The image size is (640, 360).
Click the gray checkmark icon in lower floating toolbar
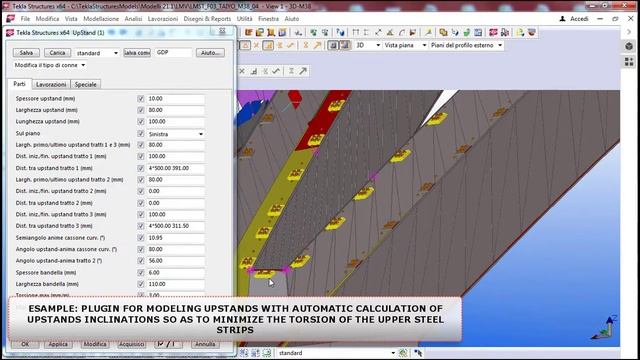[x=276, y=71]
